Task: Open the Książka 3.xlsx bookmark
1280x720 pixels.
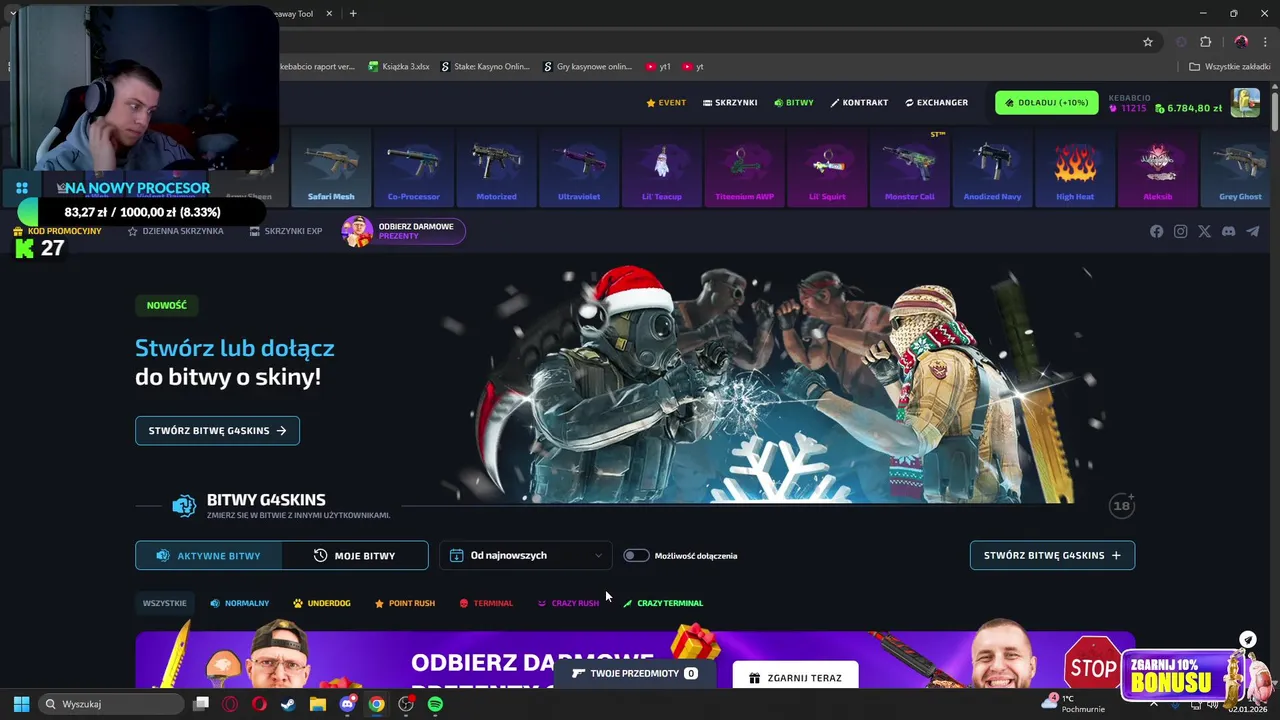Action: pyautogui.click(x=399, y=67)
